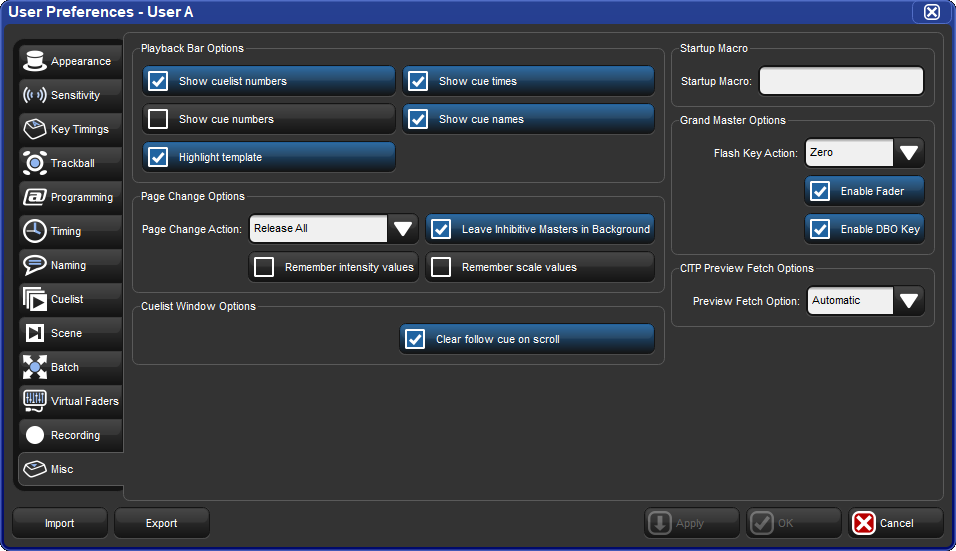956x551 pixels.
Task: Disable the Enable Fader checkbox
Action: 820,191
